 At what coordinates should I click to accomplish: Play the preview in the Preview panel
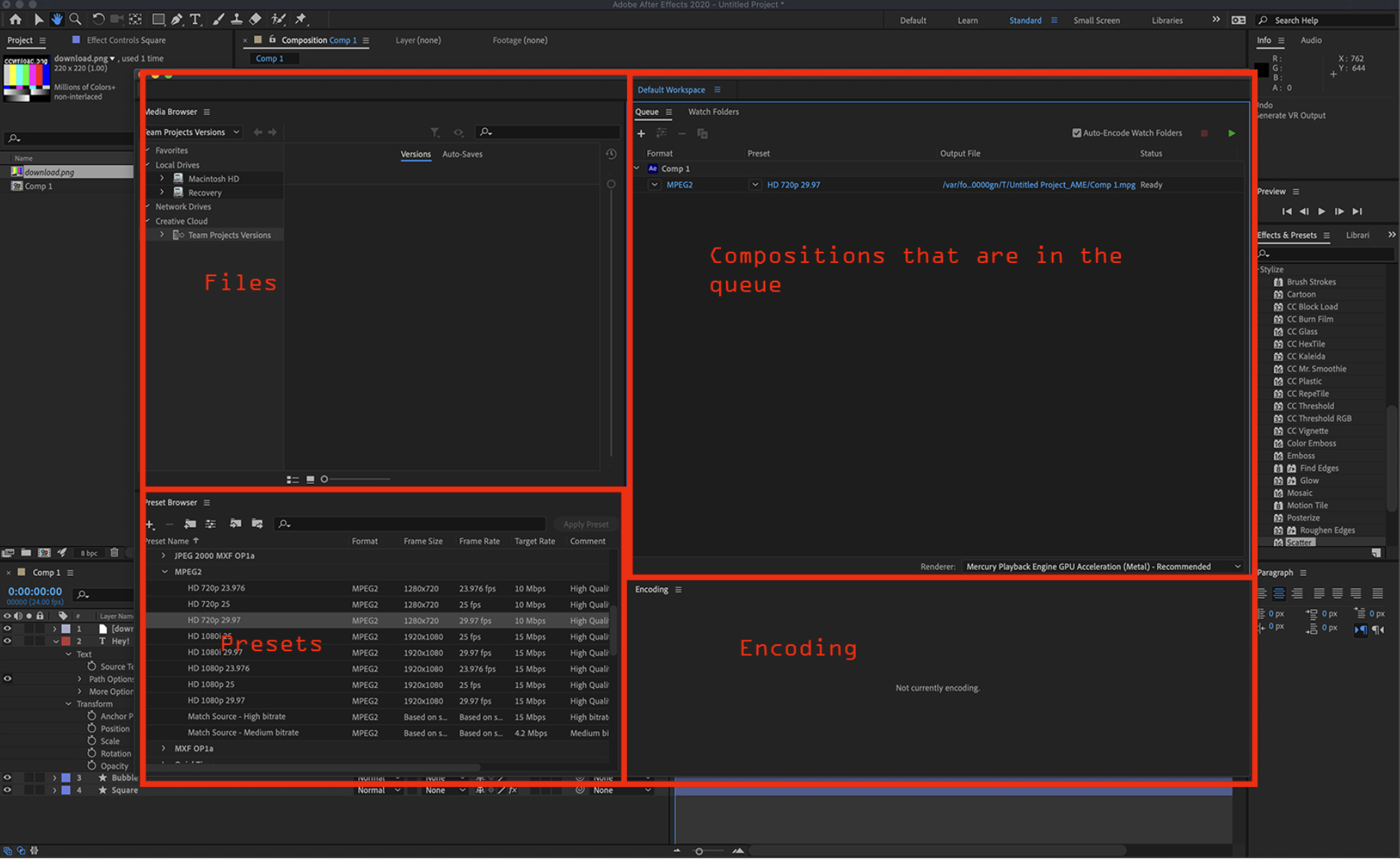coord(1322,212)
